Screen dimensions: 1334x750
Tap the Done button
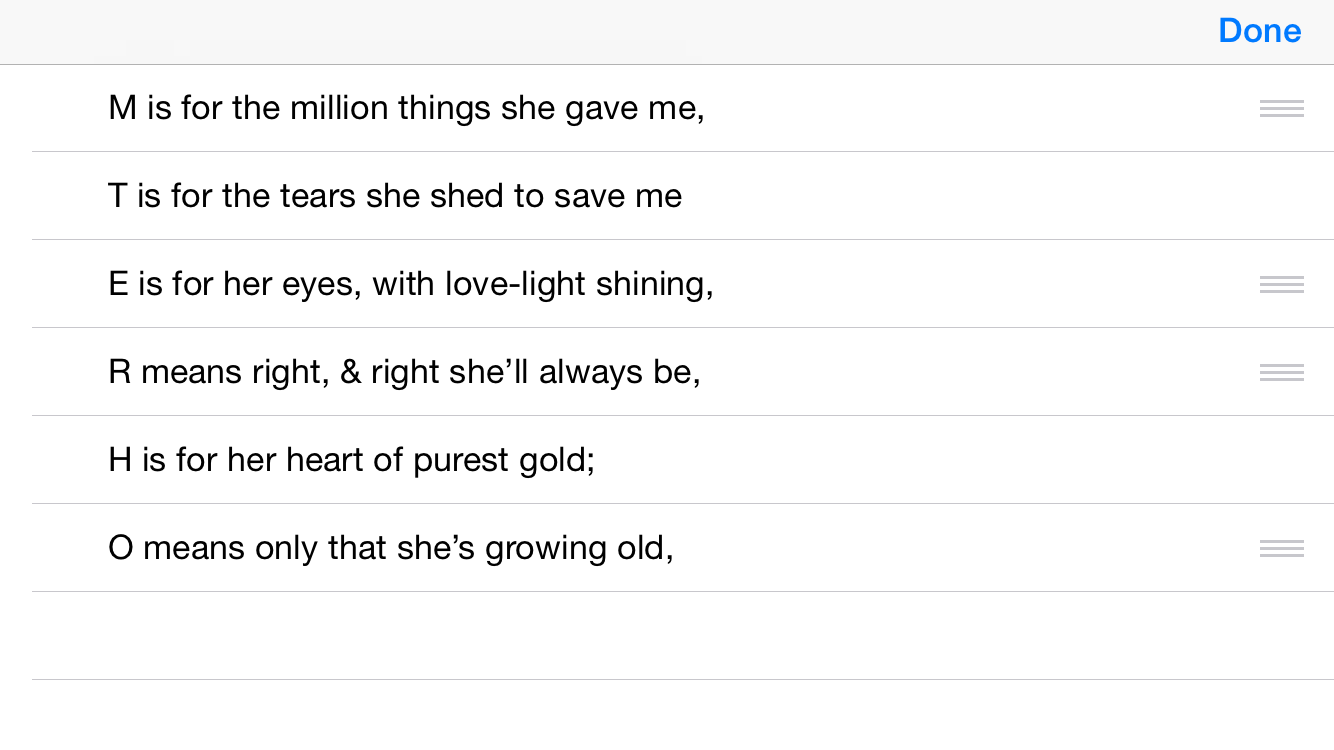[x=1259, y=31]
